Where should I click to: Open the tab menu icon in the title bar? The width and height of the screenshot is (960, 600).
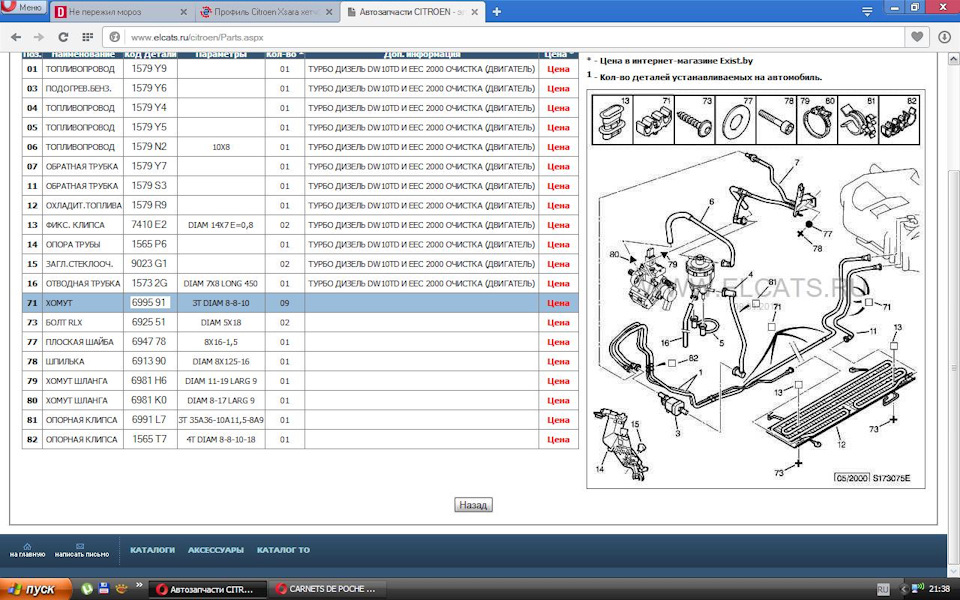867,12
